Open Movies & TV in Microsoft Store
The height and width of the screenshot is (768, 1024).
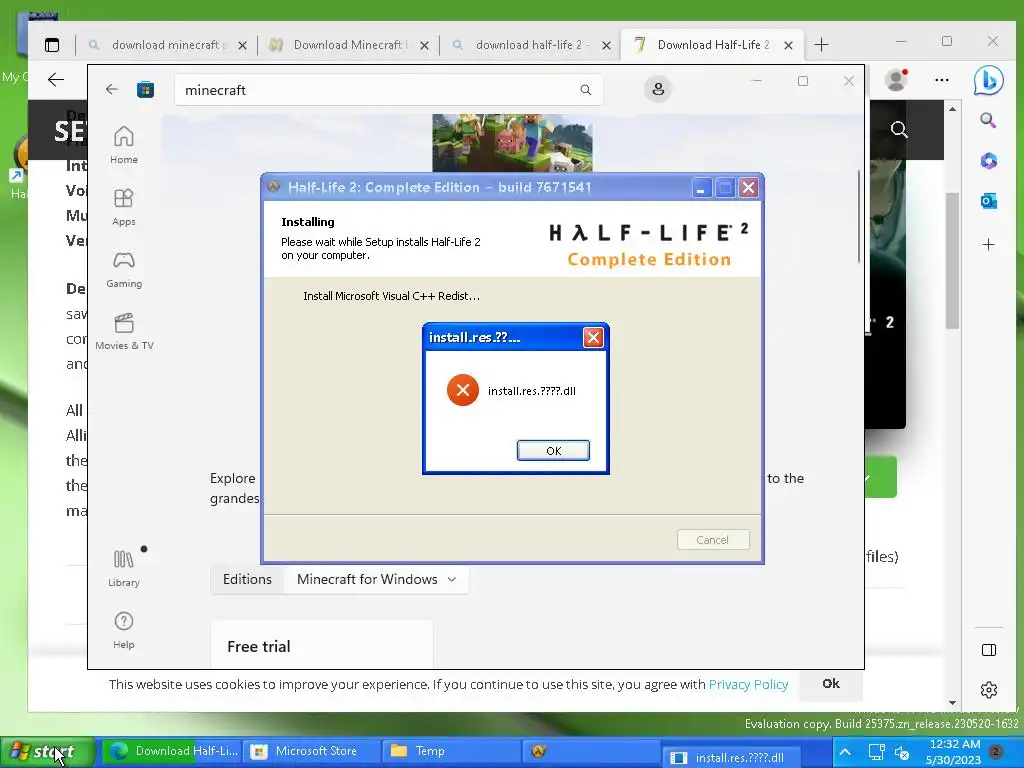pos(124,331)
